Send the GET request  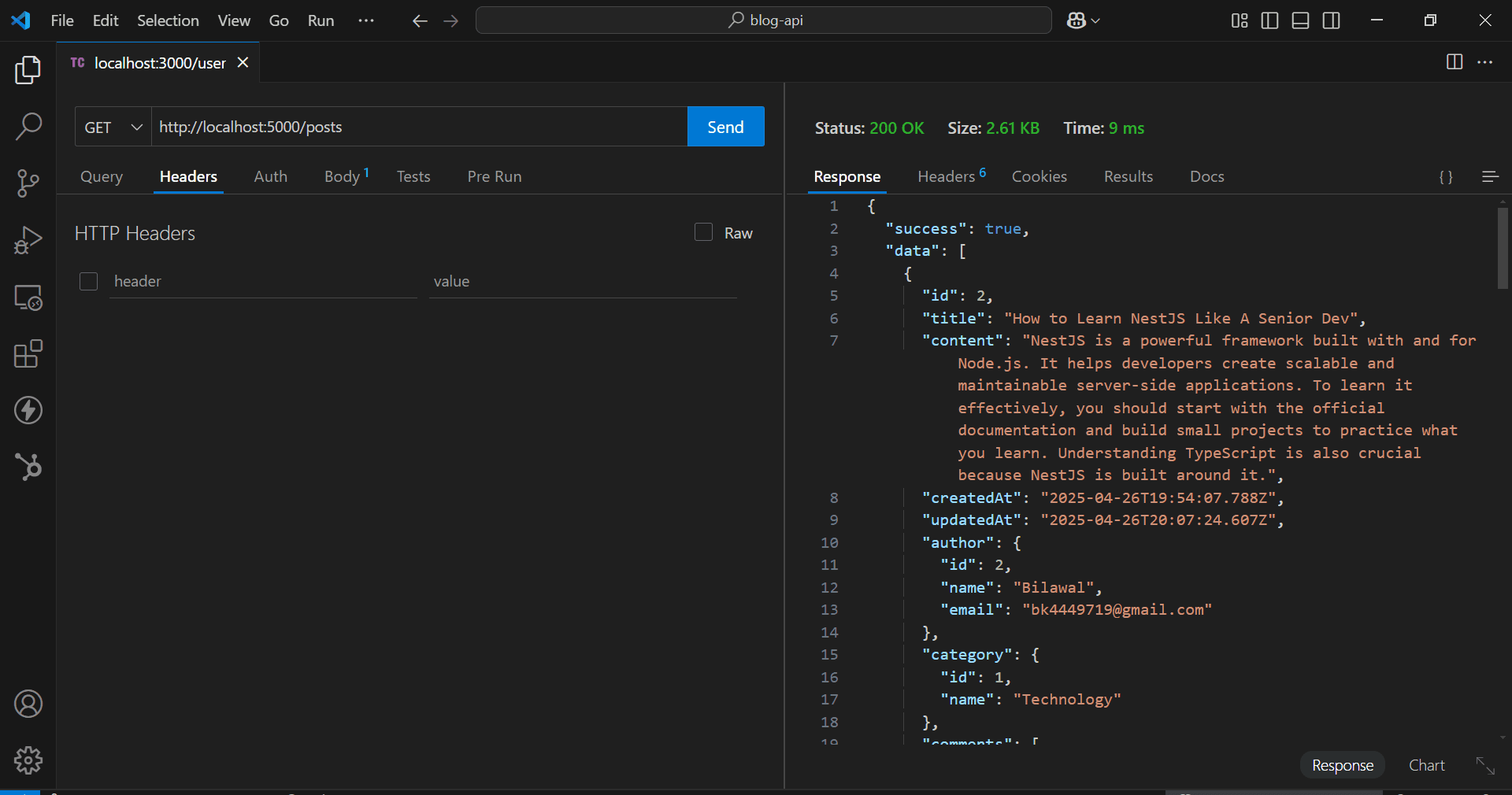click(x=725, y=127)
